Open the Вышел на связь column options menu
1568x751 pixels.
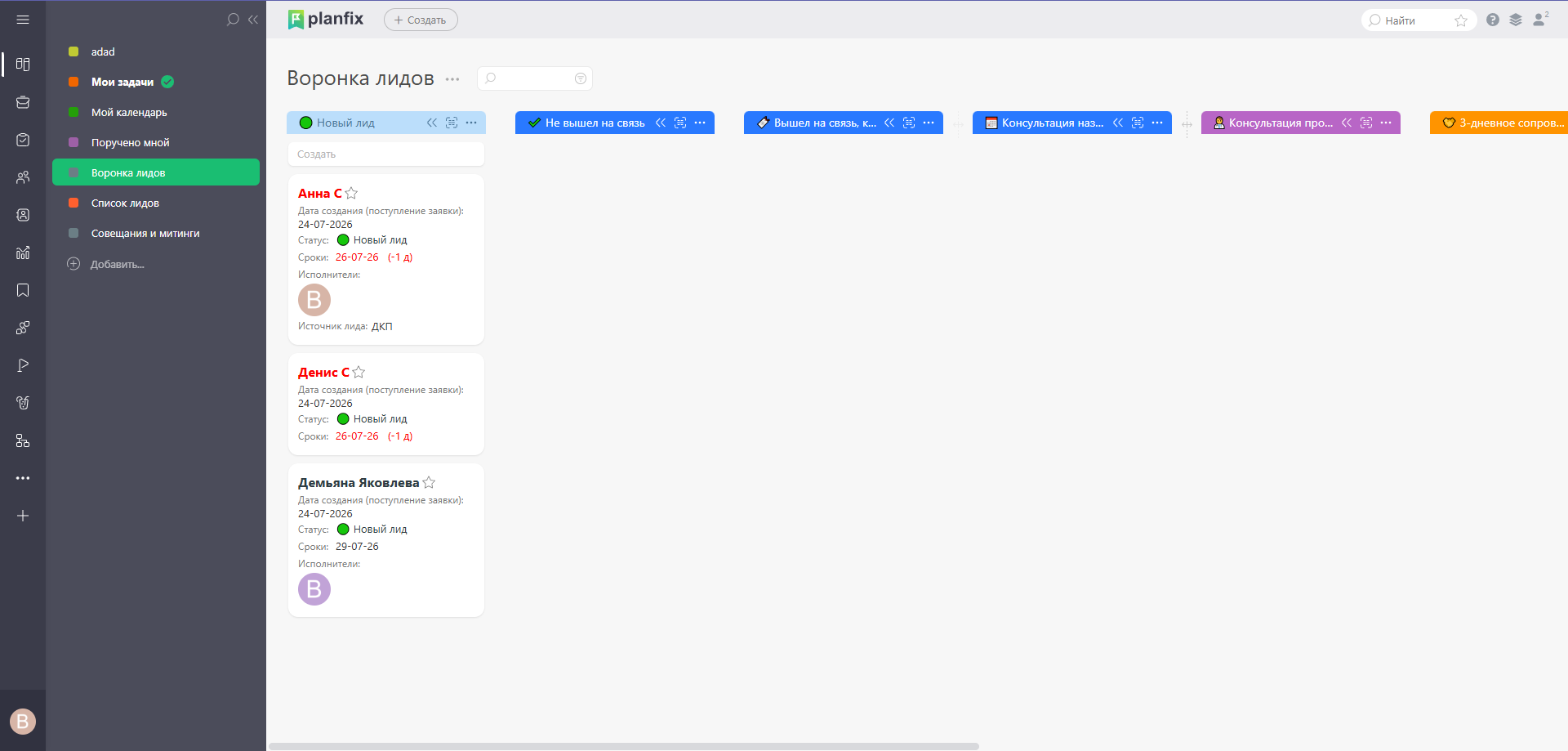click(x=929, y=123)
